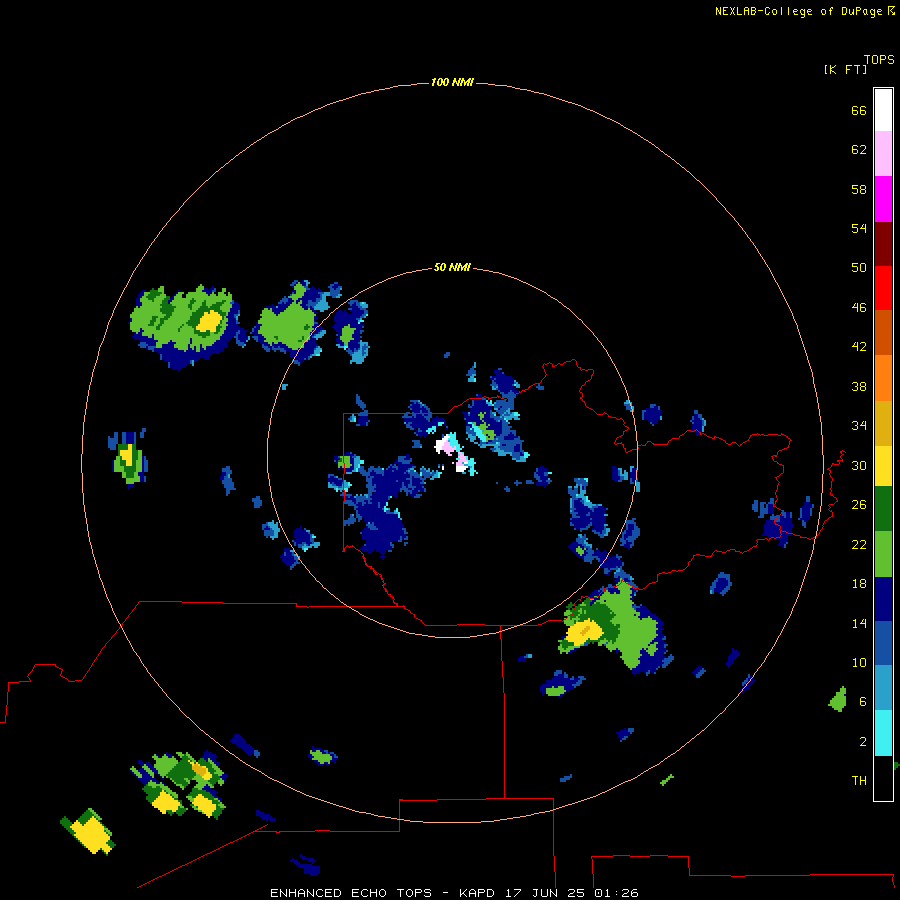Click the magenta 58 kft color swatch
The width and height of the screenshot is (900, 900).
pyautogui.click(x=883, y=199)
